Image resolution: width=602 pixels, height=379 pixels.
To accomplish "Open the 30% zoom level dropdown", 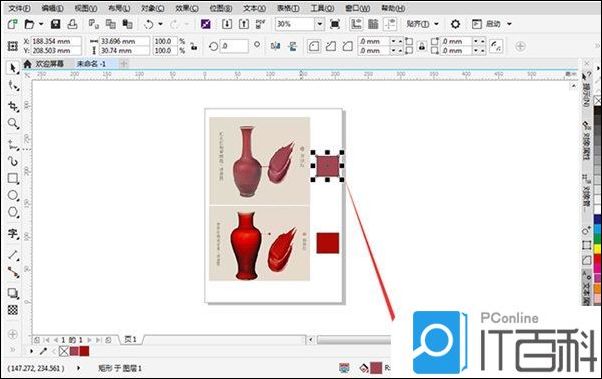I will point(319,24).
